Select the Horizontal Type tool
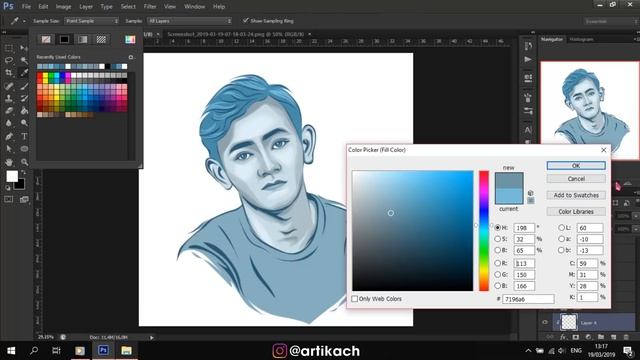Viewport: 640px width, 360px height. point(24,136)
